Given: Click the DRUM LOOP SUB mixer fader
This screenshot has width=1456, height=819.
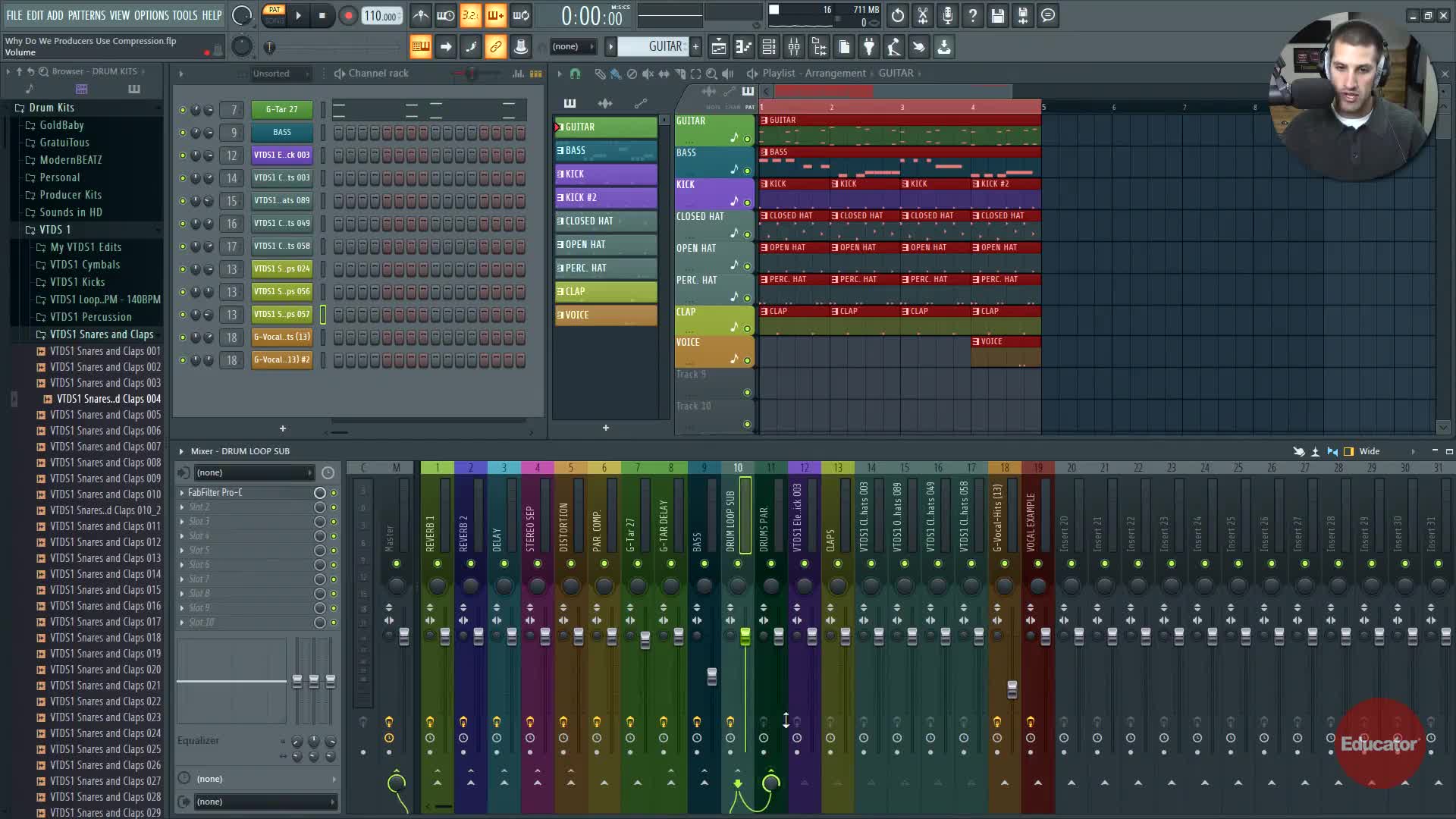Looking at the screenshot, I should [x=745, y=636].
